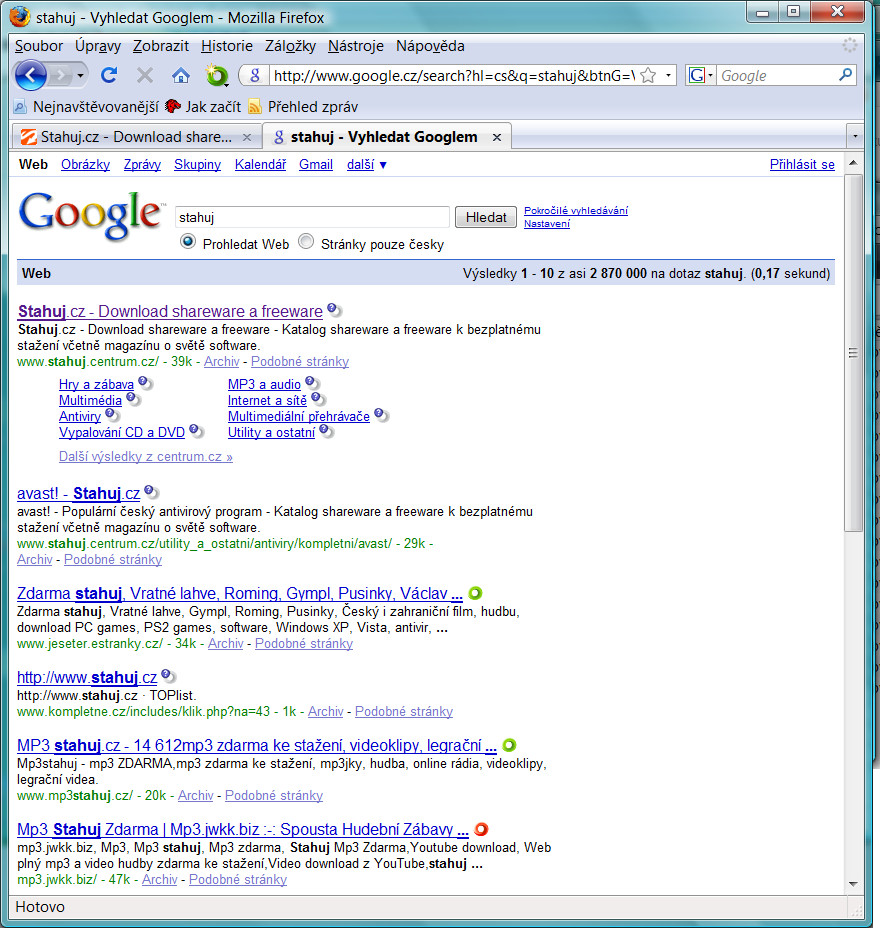Reload the page with the Reload icon
The width and height of the screenshot is (880, 928).
coord(109,75)
